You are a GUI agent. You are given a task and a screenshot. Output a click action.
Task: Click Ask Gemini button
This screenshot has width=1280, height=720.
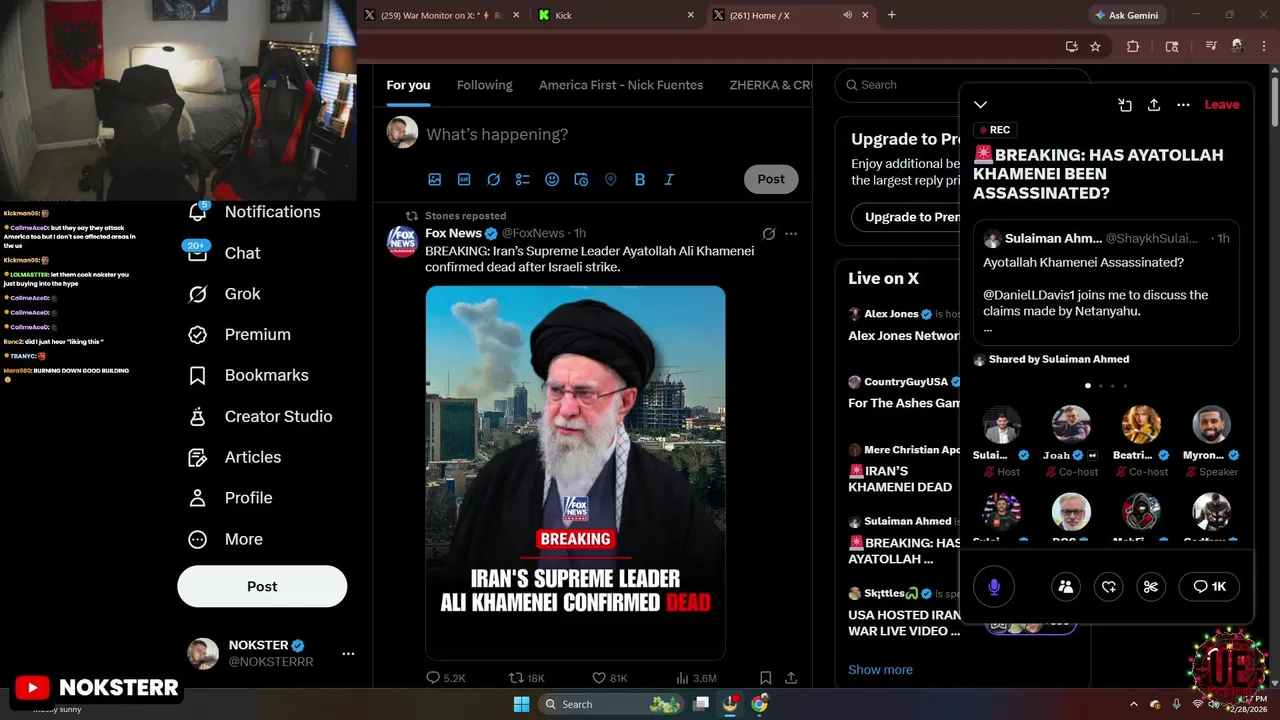[1127, 15]
